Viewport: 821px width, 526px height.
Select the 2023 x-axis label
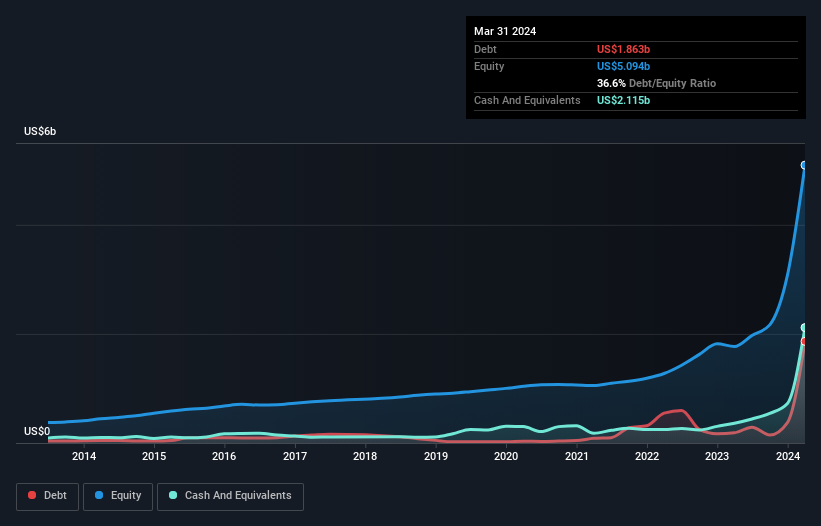click(x=717, y=456)
